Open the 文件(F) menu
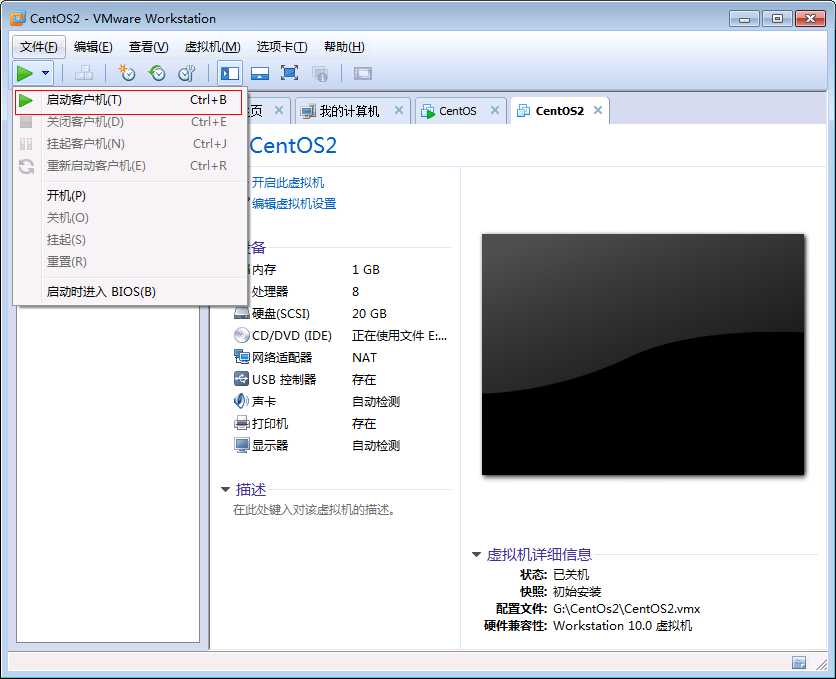836x679 pixels. coord(39,47)
